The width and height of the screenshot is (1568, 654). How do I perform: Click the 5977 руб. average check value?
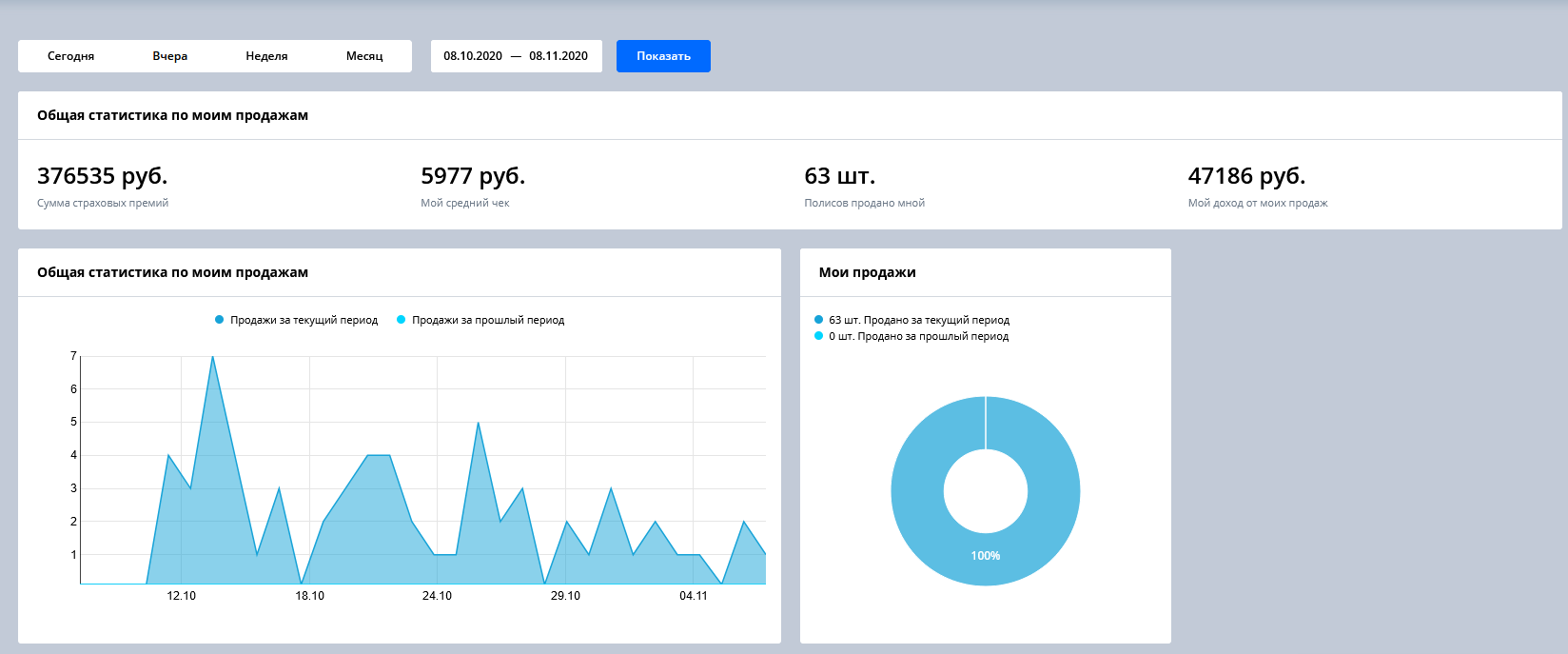[473, 176]
